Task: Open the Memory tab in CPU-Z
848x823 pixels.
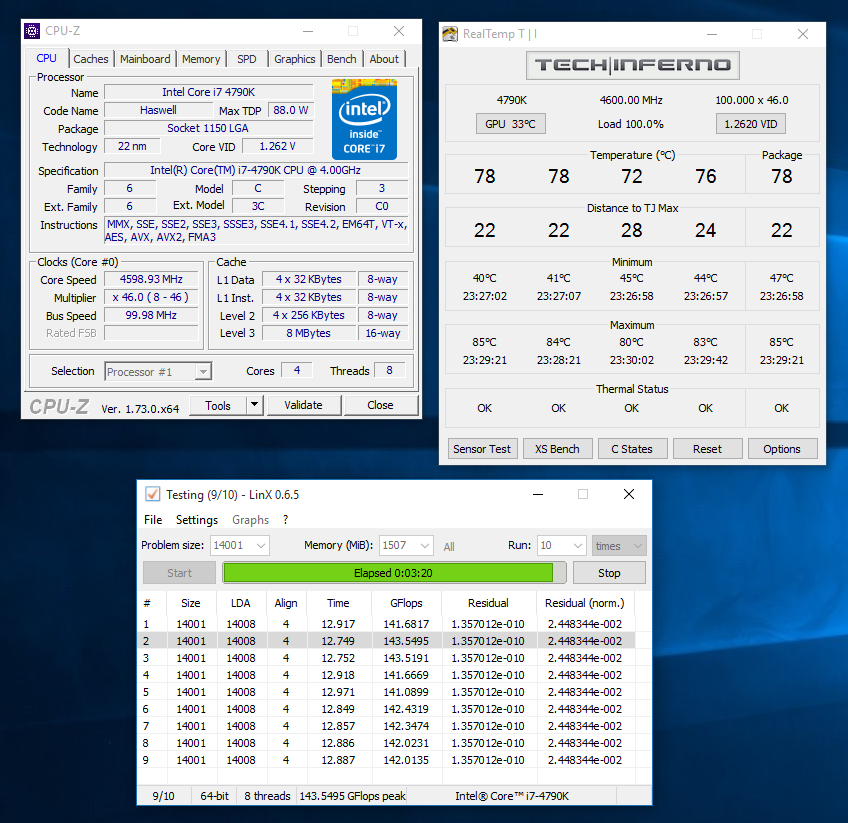Action: click(201, 59)
